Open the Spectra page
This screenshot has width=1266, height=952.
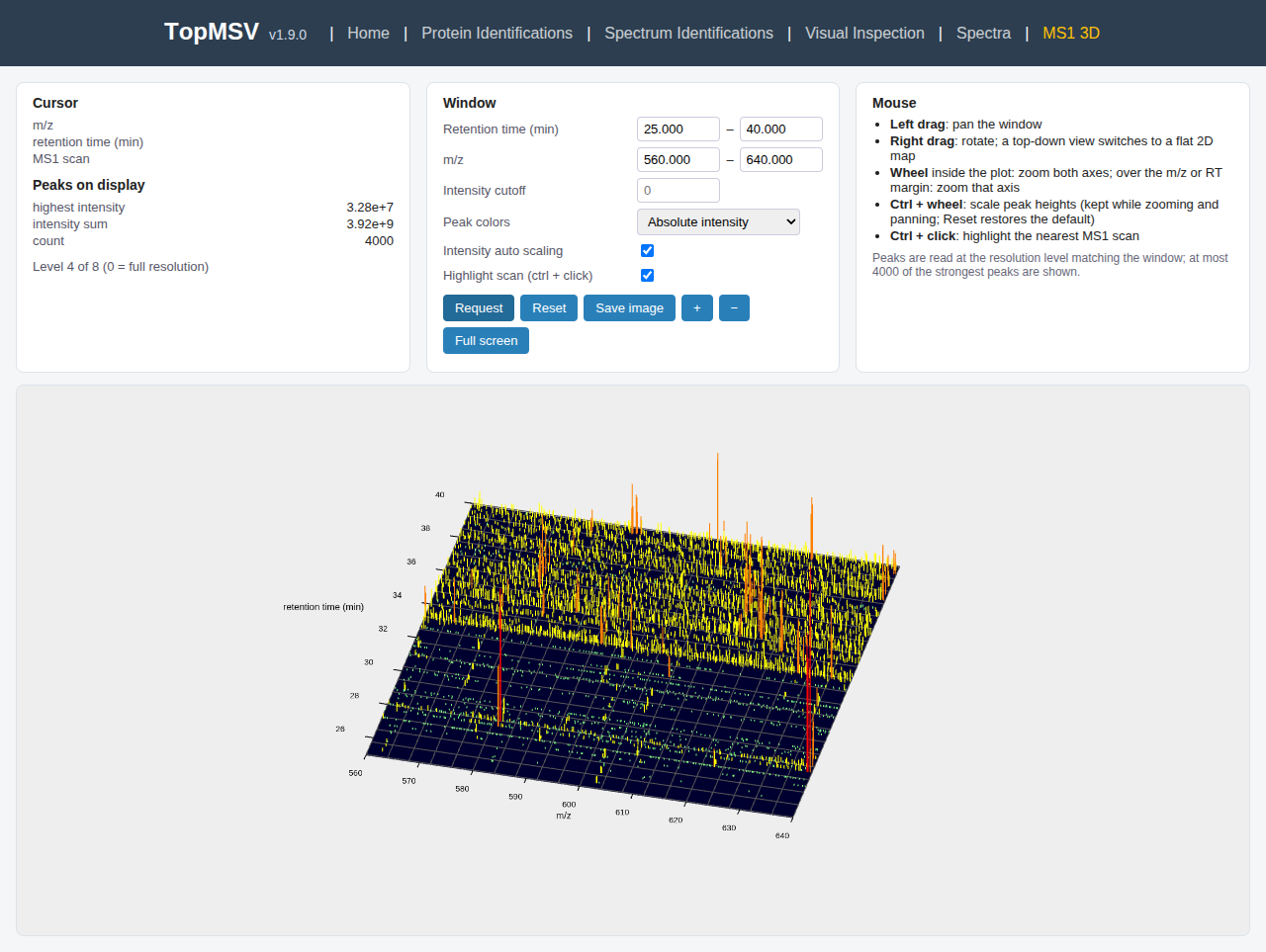[983, 33]
